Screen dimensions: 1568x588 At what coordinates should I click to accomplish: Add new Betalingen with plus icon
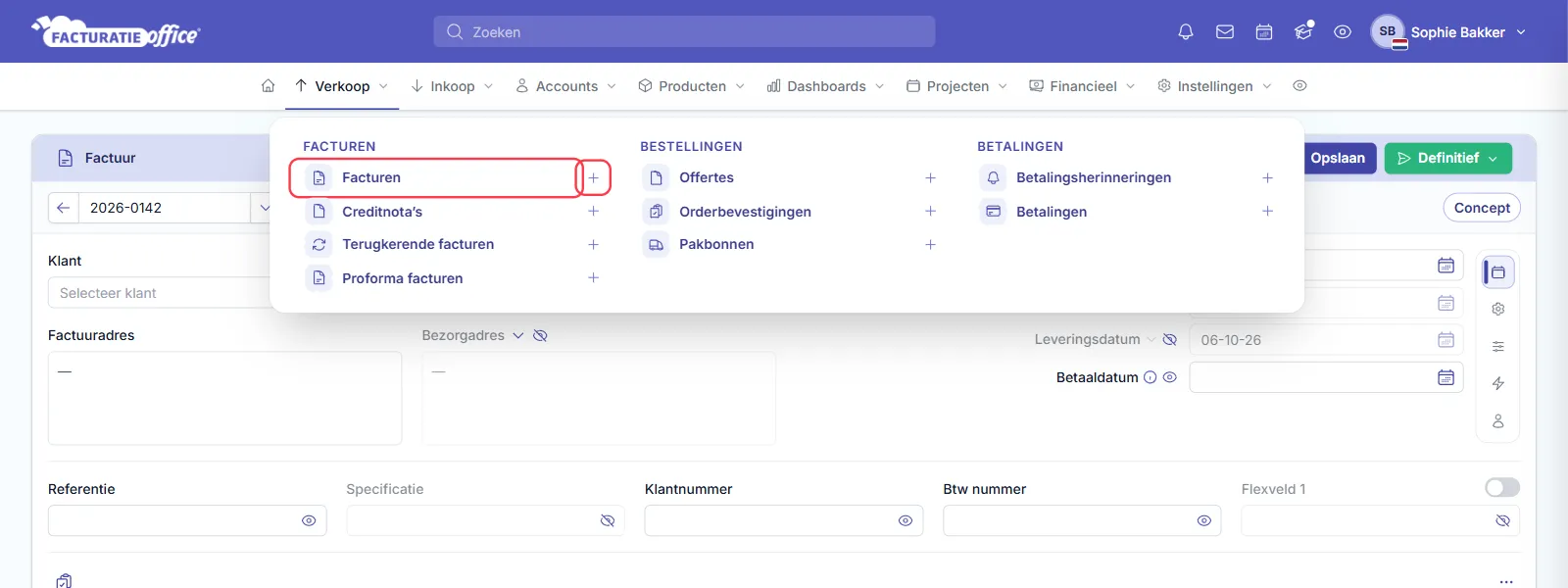tap(1267, 212)
